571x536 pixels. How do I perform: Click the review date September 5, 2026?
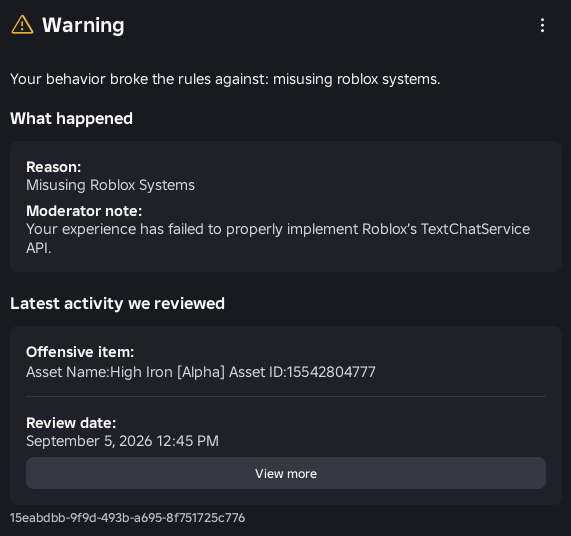pos(122,441)
